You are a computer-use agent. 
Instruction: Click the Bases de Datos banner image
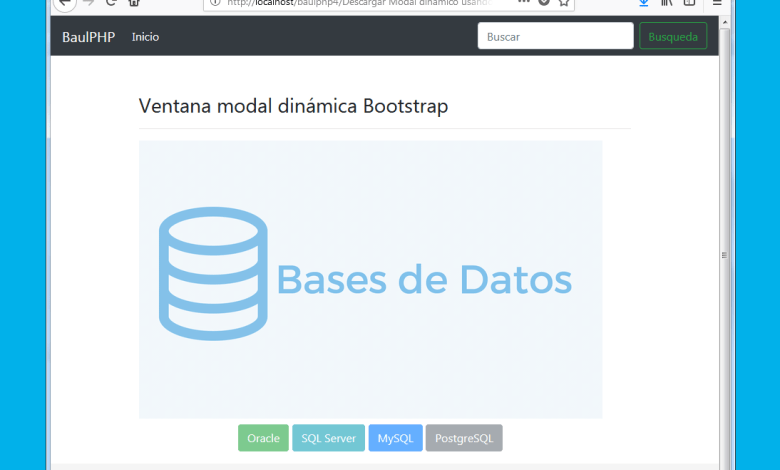371,279
